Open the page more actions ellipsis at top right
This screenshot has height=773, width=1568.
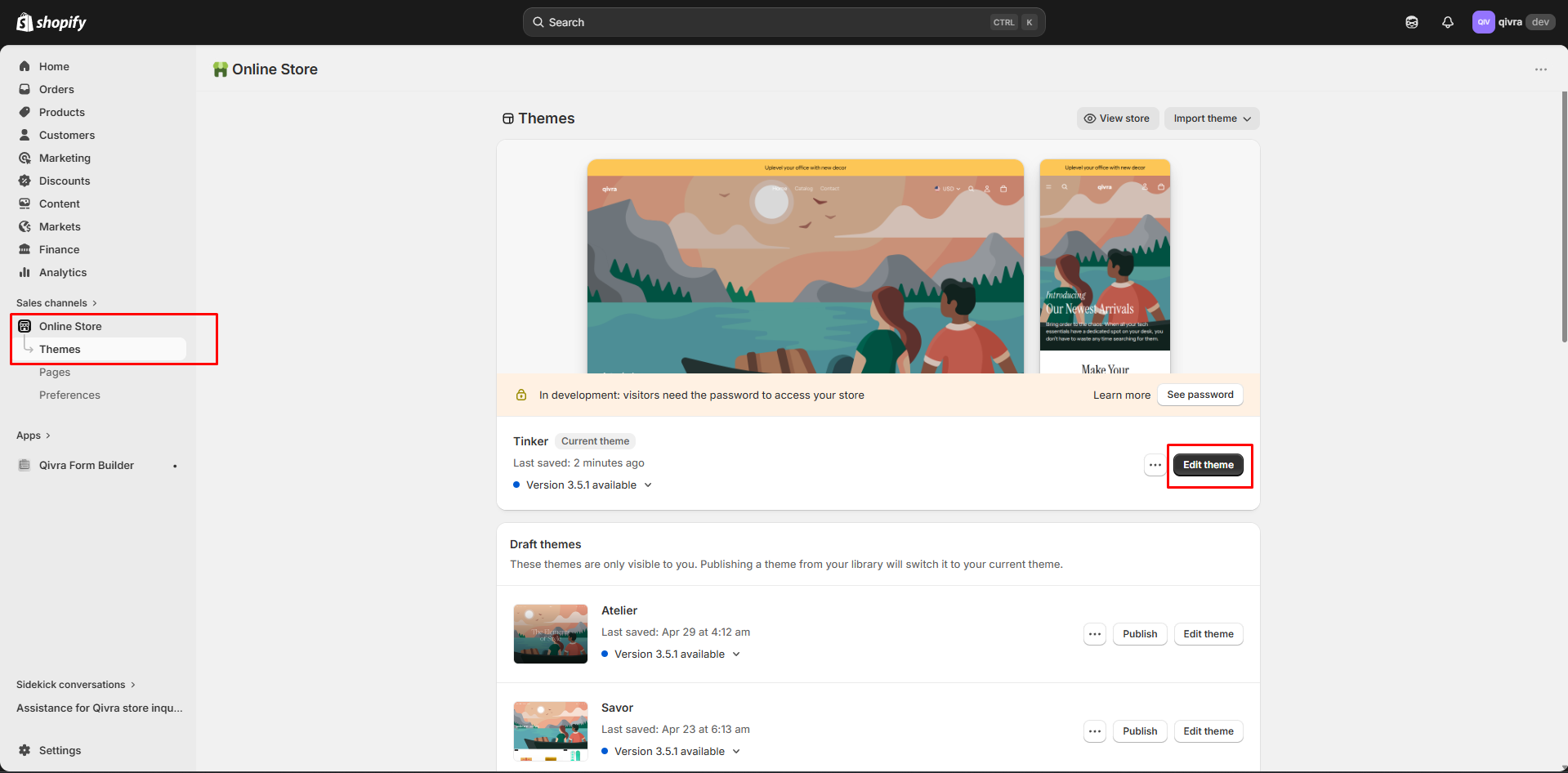1541,69
